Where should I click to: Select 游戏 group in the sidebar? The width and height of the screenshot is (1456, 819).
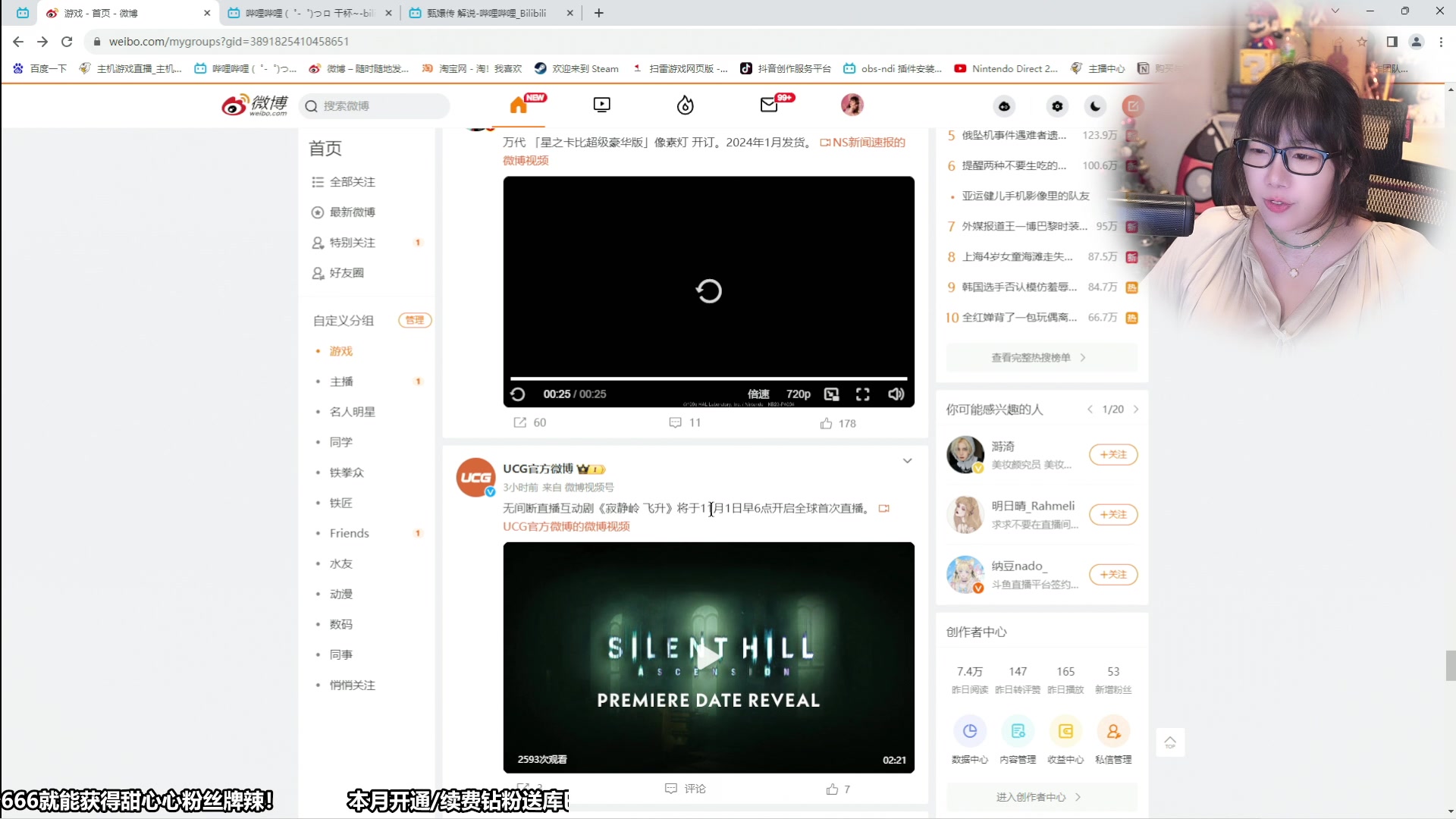[340, 350]
